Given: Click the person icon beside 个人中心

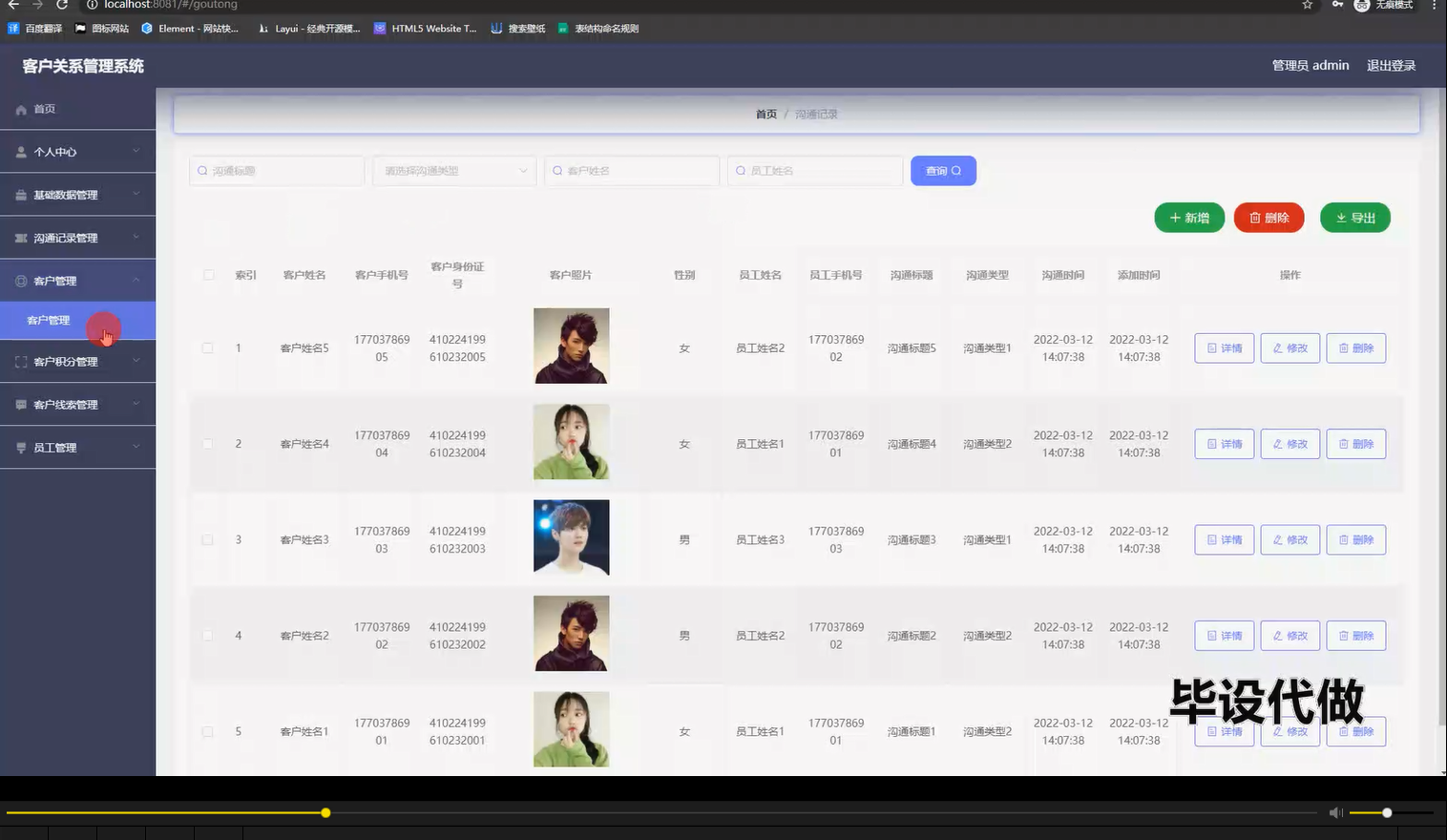Looking at the screenshot, I should pos(21,152).
